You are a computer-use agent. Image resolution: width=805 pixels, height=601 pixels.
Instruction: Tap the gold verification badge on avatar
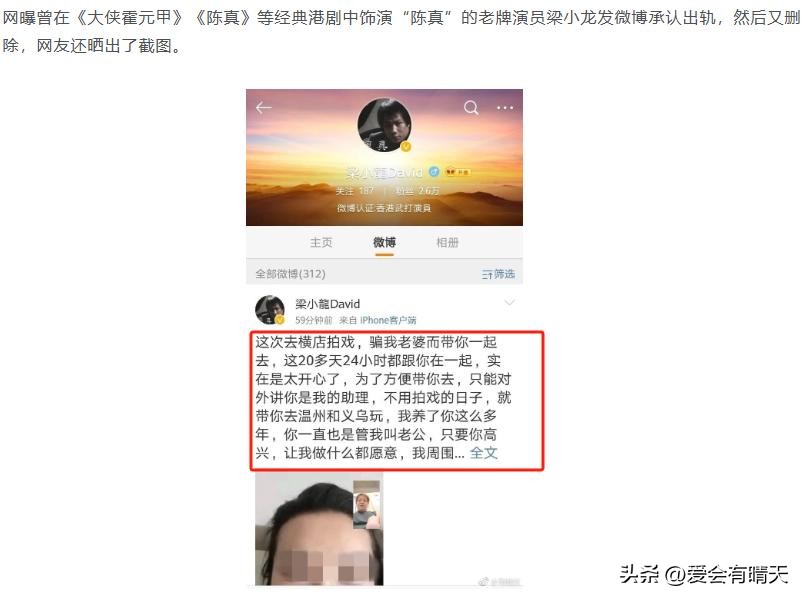pyautogui.click(x=406, y=147)
